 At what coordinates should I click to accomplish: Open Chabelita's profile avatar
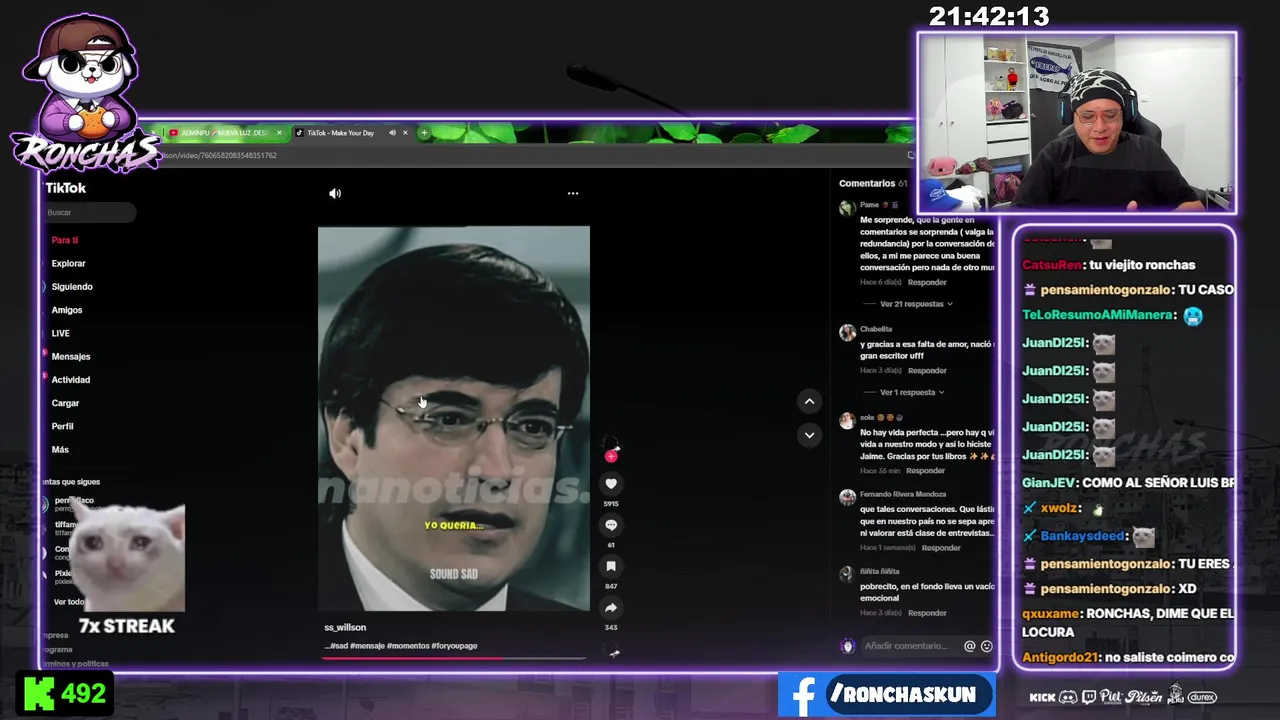(847, 332)
